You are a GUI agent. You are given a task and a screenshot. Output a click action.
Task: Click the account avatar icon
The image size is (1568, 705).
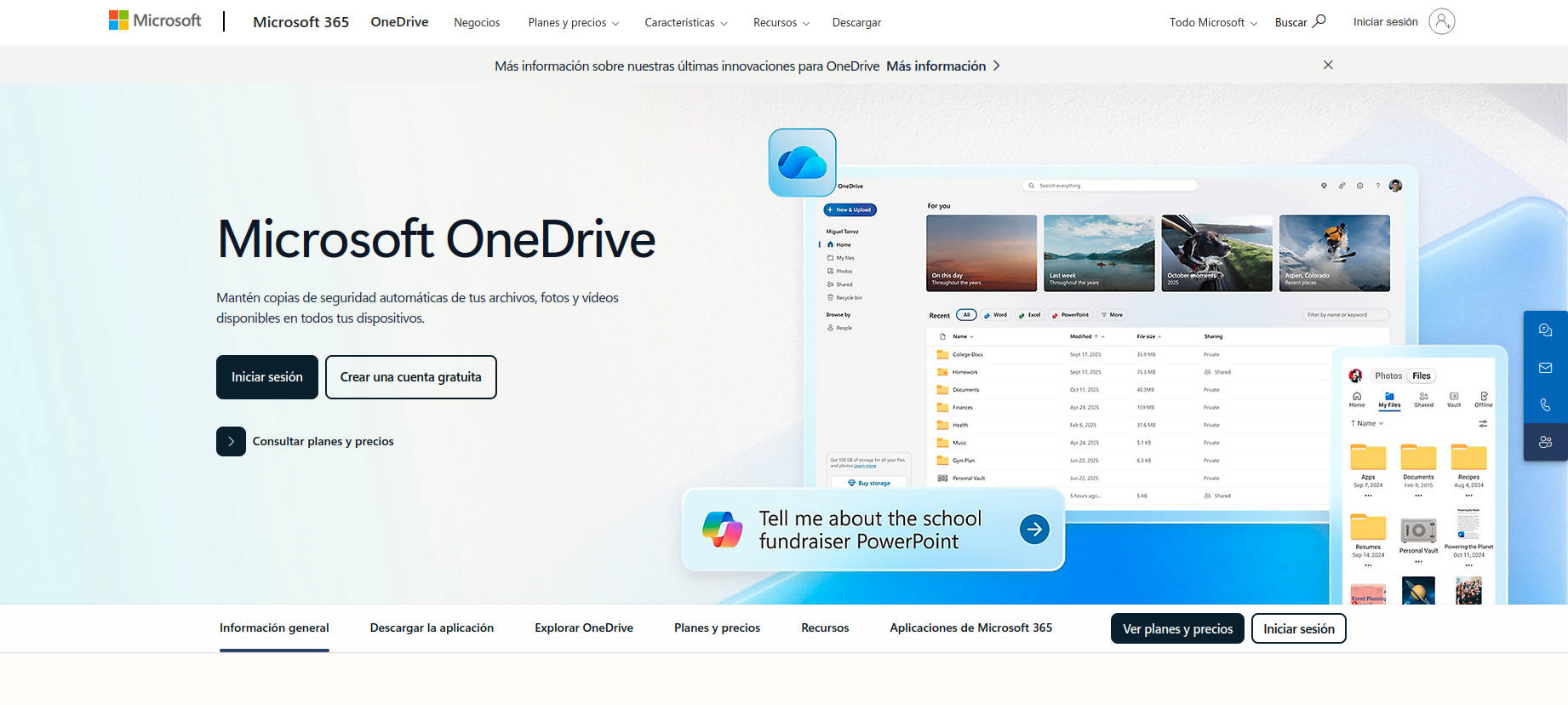coord(1441,21)
